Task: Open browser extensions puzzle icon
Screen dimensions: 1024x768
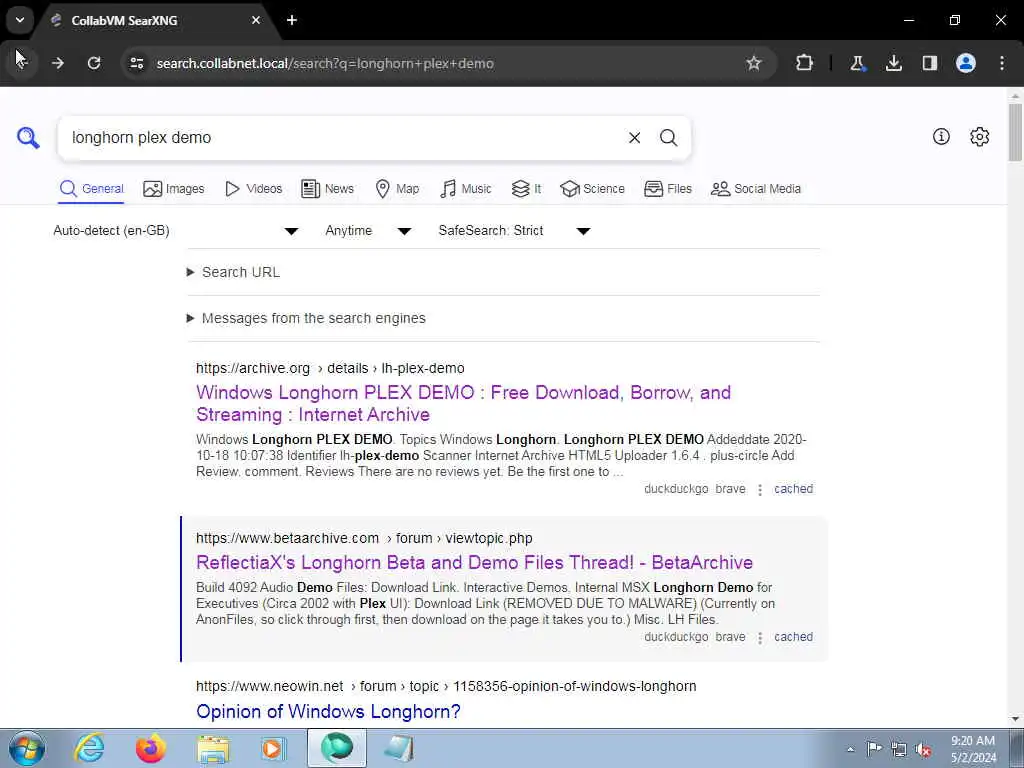Action: point(805,63)
